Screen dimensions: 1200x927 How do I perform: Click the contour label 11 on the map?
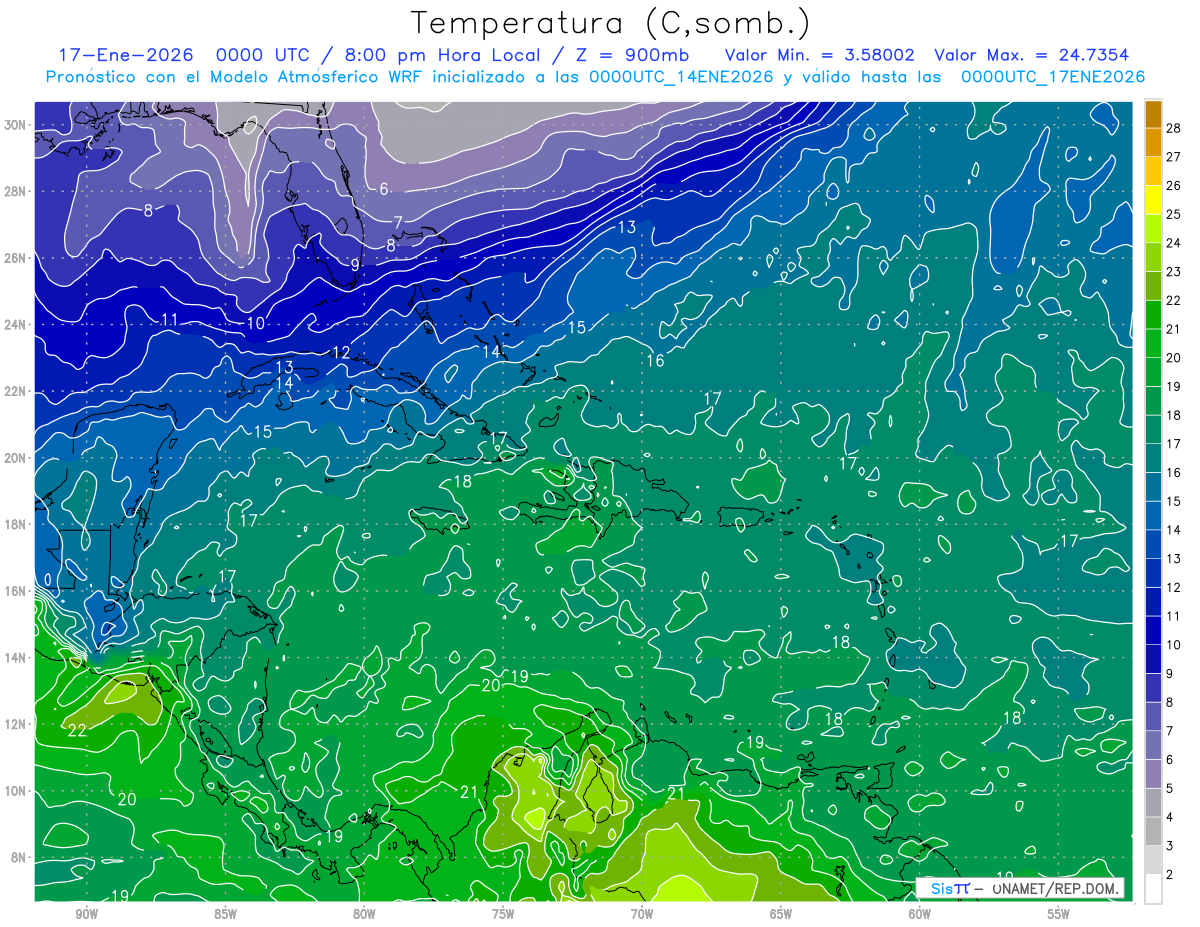(x=169, y=320)
